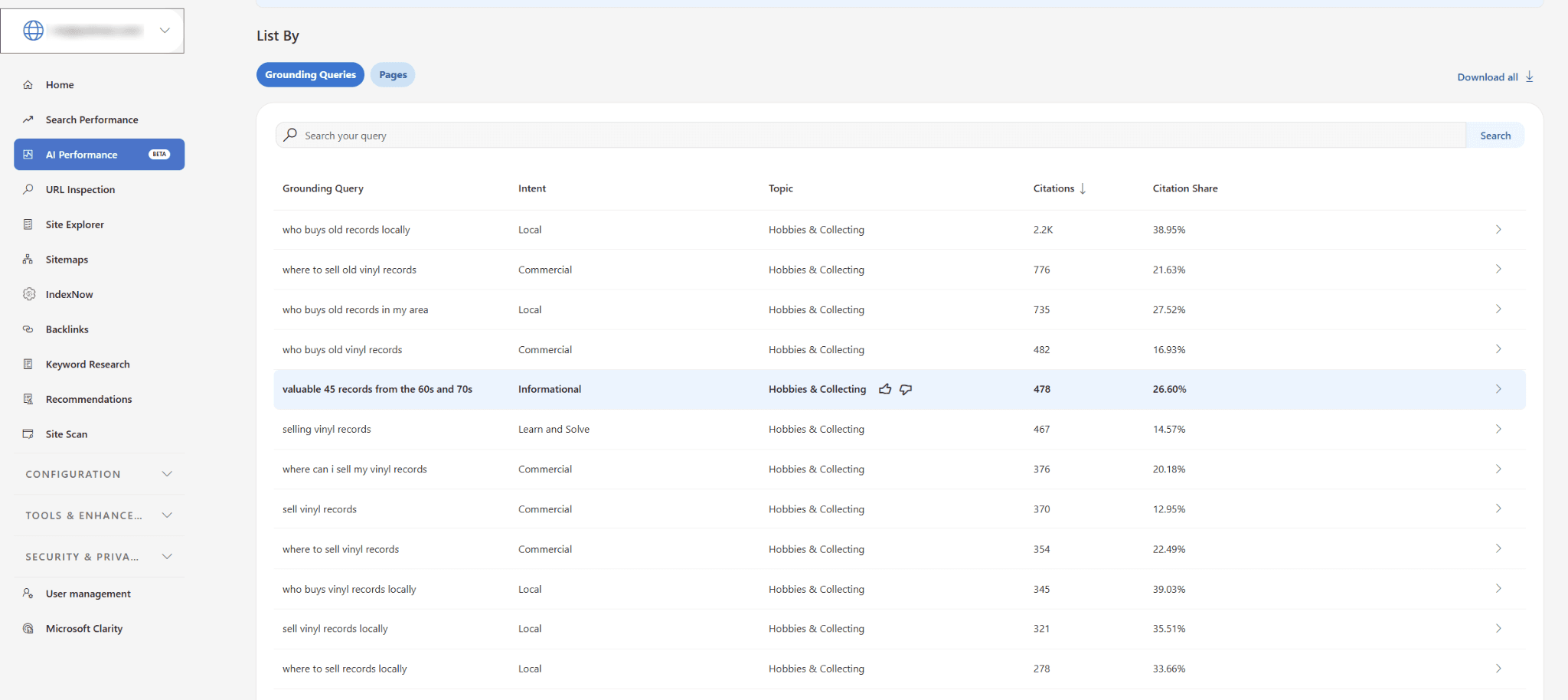Open details chevron for 'where to sell records locally'
Screen dimensions: 1568x700
(1498, 669)
